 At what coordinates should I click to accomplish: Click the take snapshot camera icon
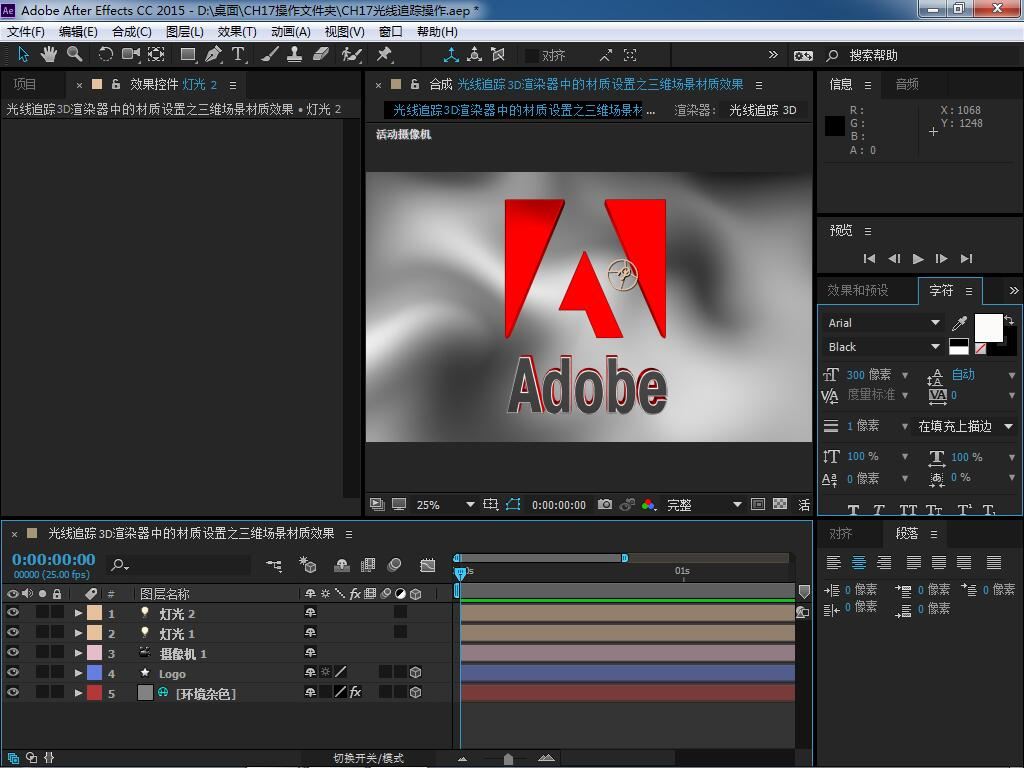(605, 504)
